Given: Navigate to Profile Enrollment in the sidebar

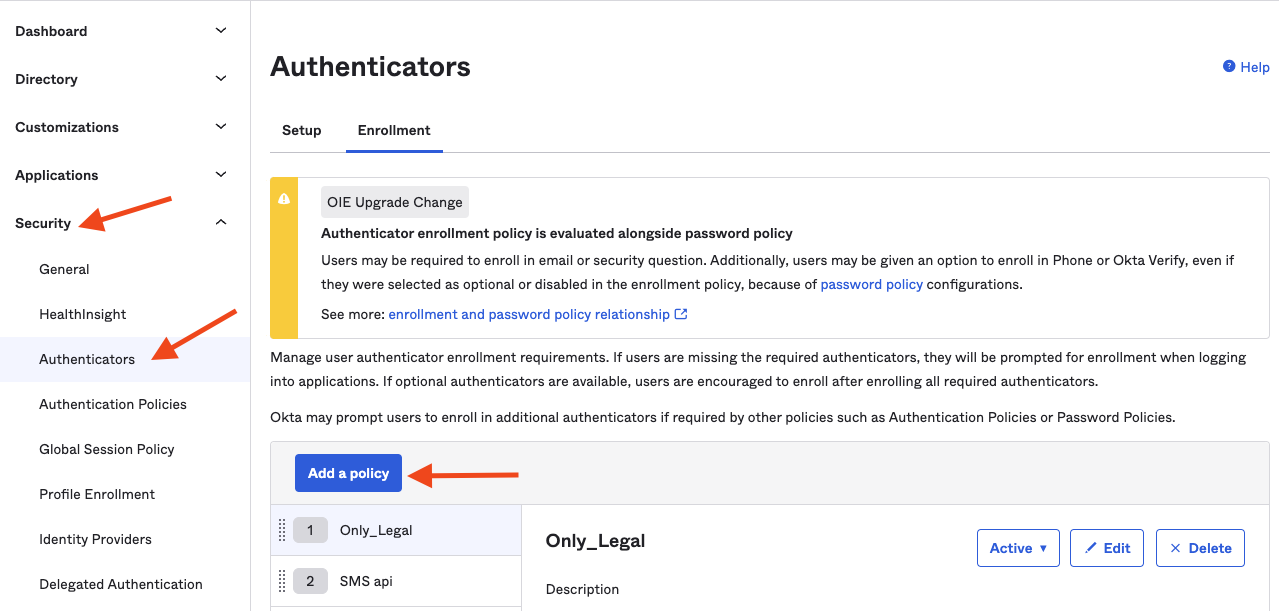Looking at the screenshot, I should 96,494.
